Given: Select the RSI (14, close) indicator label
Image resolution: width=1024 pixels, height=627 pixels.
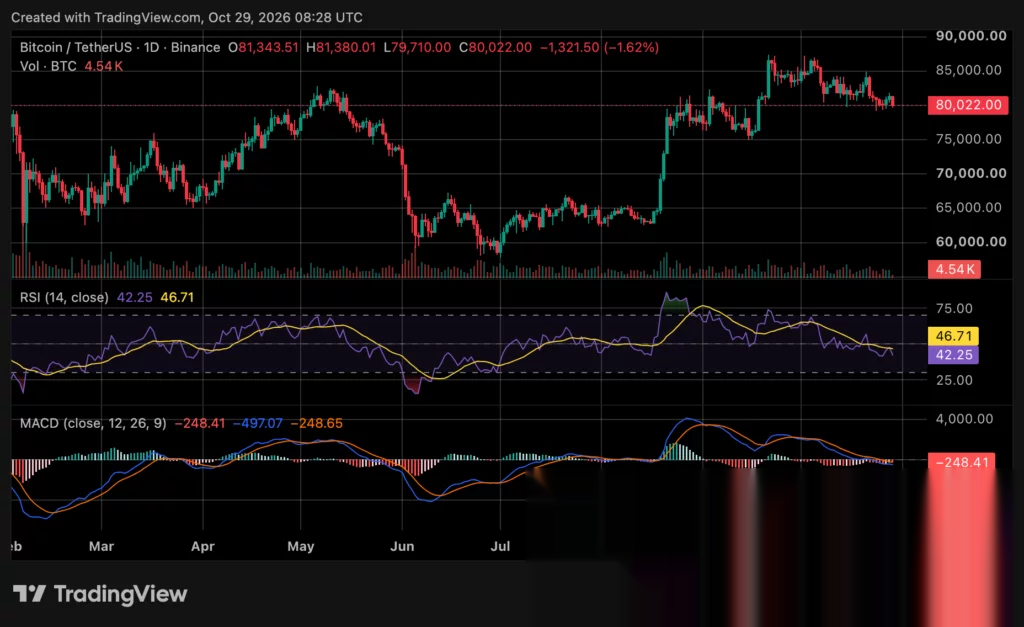Looking at the screenshot, I should 64,297.
